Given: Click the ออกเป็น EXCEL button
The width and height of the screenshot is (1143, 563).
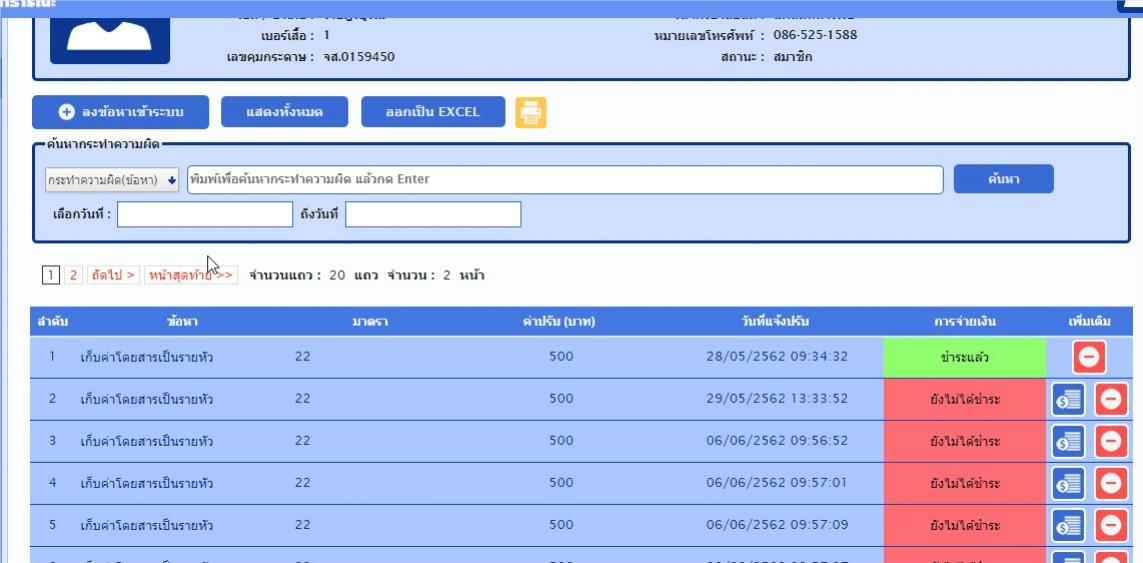Looking at the screenshot, I should pos(433,112).
